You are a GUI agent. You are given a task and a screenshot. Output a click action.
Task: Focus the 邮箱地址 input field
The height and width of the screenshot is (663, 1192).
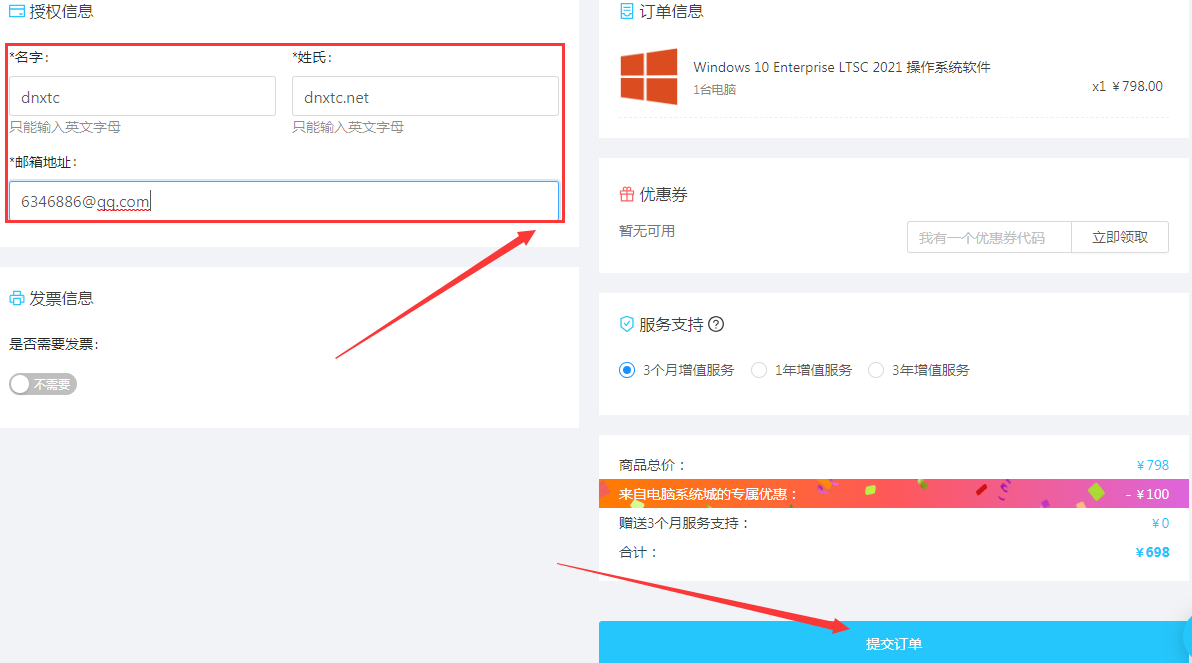pyautogui.click(x=284, y=201)
